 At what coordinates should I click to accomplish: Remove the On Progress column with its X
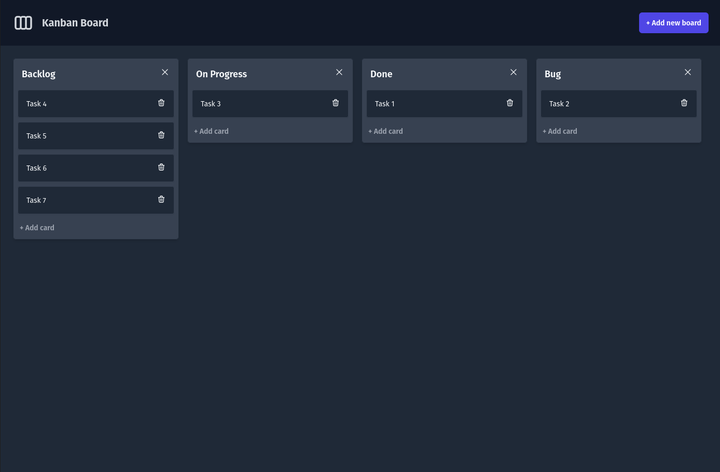(x=339, y=72)
